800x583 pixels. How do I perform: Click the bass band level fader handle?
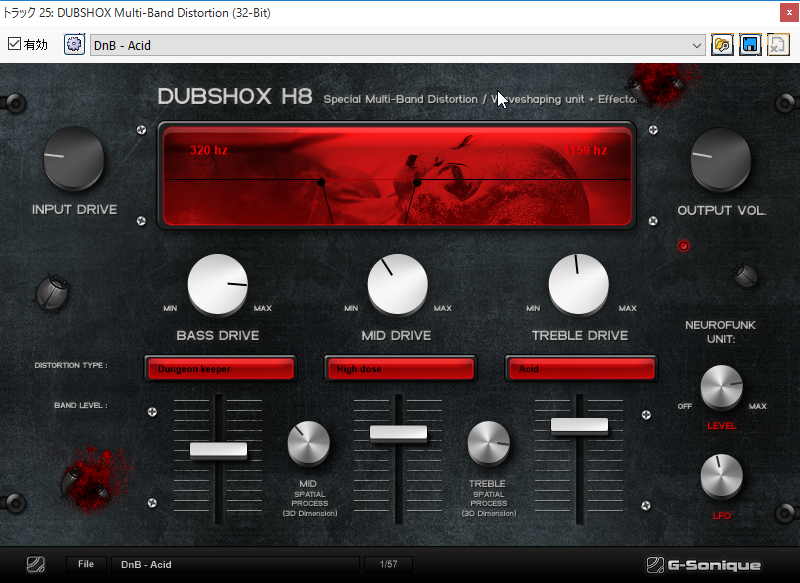coord(218,450)
